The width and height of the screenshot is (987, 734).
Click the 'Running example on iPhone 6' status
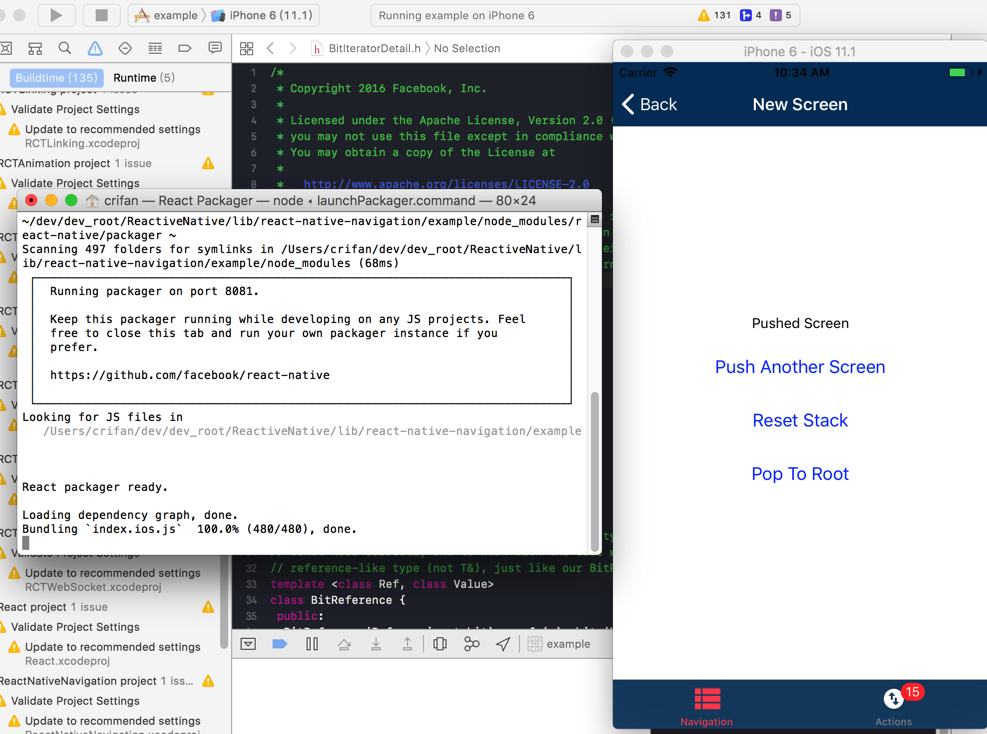tap(456, 16)
